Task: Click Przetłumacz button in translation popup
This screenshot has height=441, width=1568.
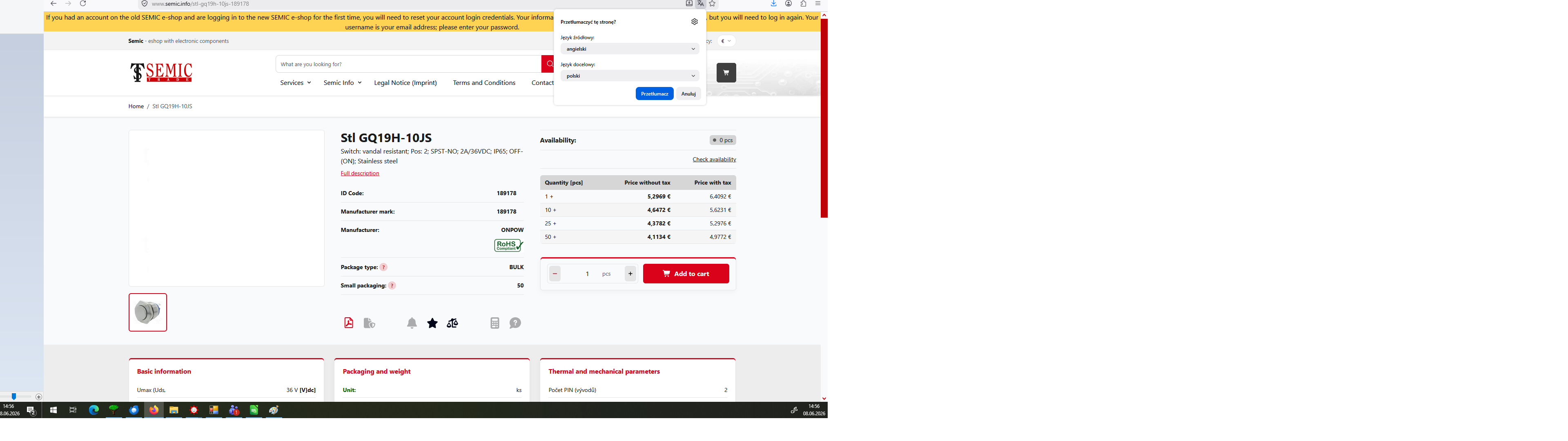Action: [x=654, y=94]
